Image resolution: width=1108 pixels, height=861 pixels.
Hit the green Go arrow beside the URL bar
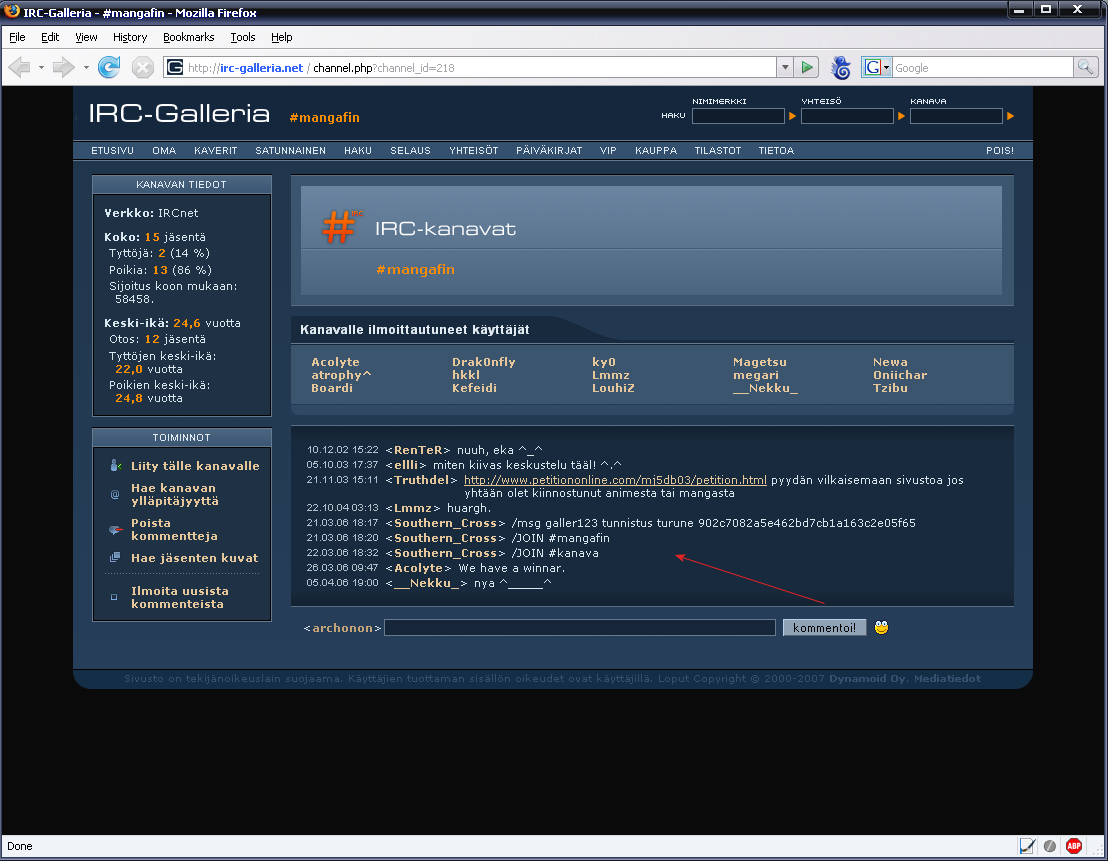pyautogui.click(x=806, y=67)
